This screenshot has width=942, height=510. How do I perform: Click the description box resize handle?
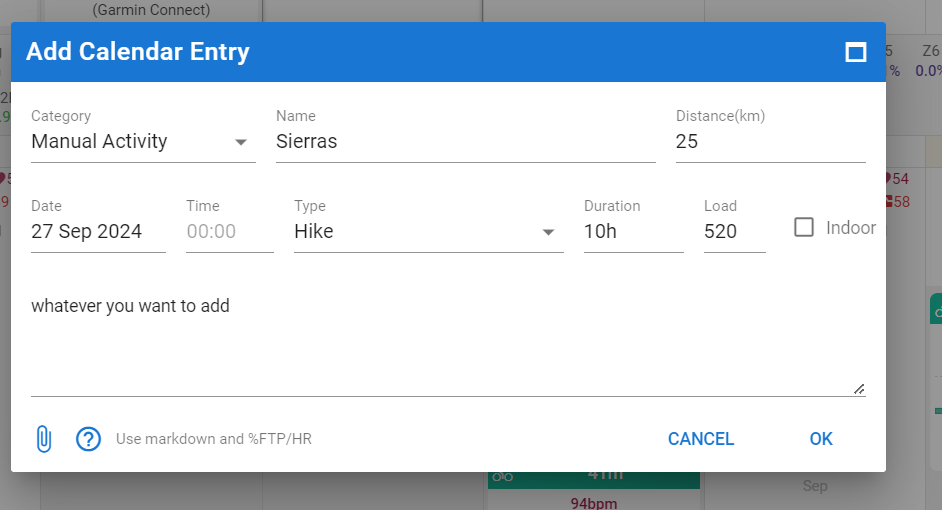[859, 389]
